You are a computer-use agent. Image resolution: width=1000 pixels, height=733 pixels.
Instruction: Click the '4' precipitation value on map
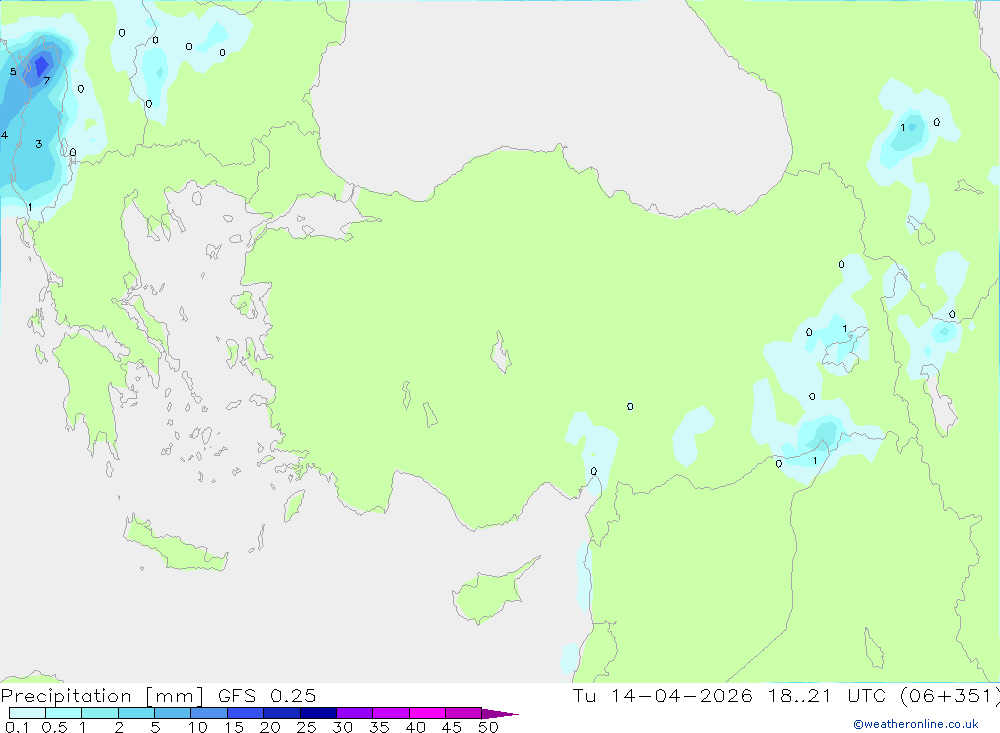(x=4, y=135)
